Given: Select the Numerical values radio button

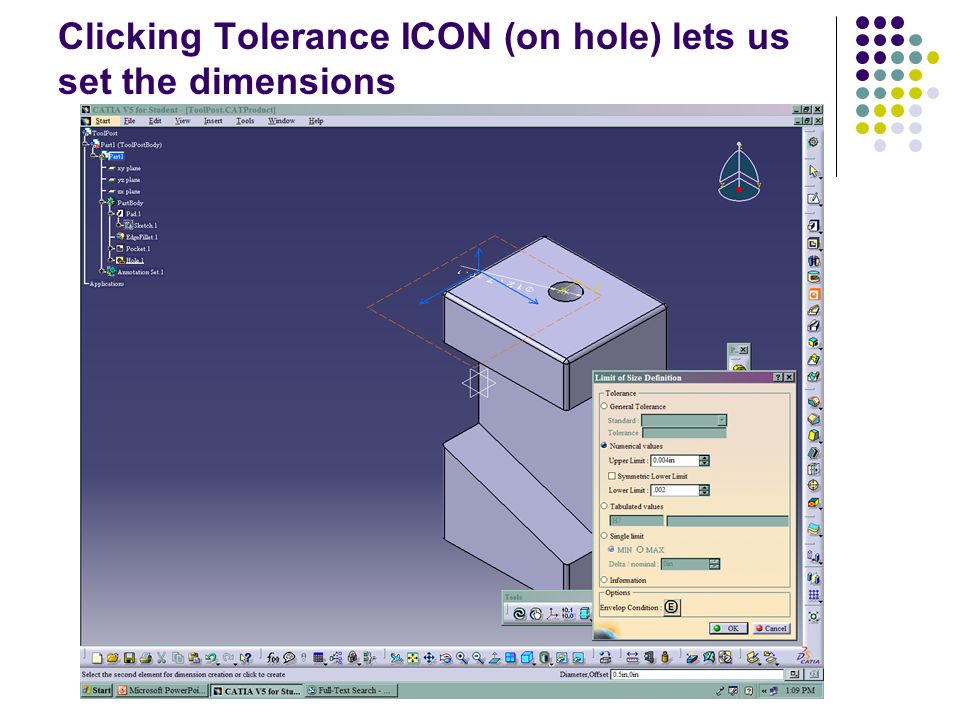Looking at the screenshot, I should point(604,446).
